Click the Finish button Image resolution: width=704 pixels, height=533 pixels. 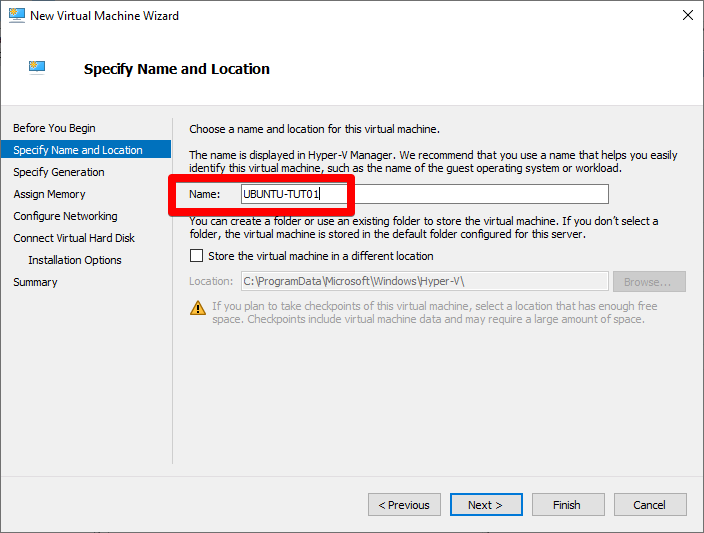[568, 505]
